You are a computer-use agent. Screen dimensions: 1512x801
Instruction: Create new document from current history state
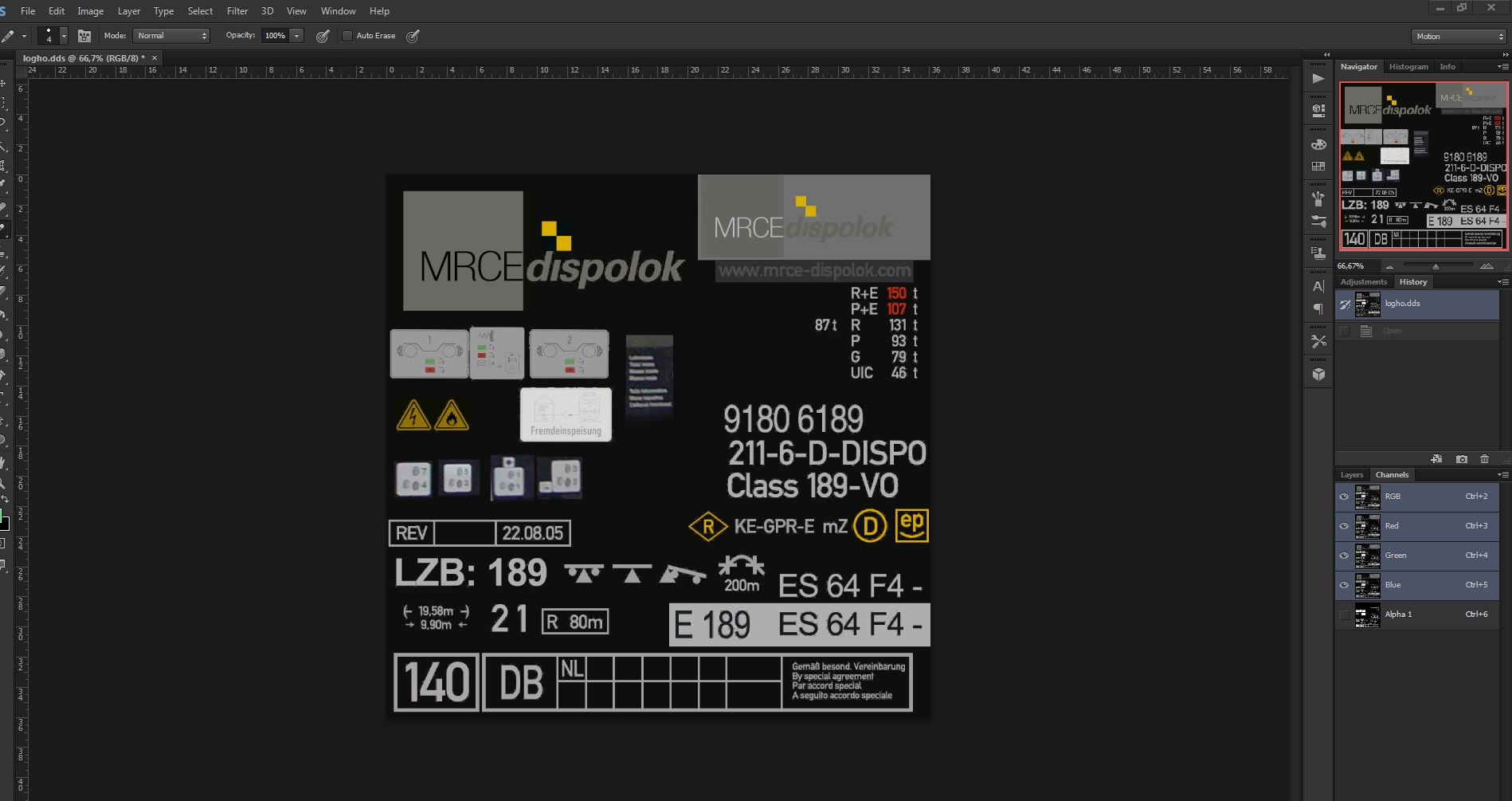(x=1436, y=459)
